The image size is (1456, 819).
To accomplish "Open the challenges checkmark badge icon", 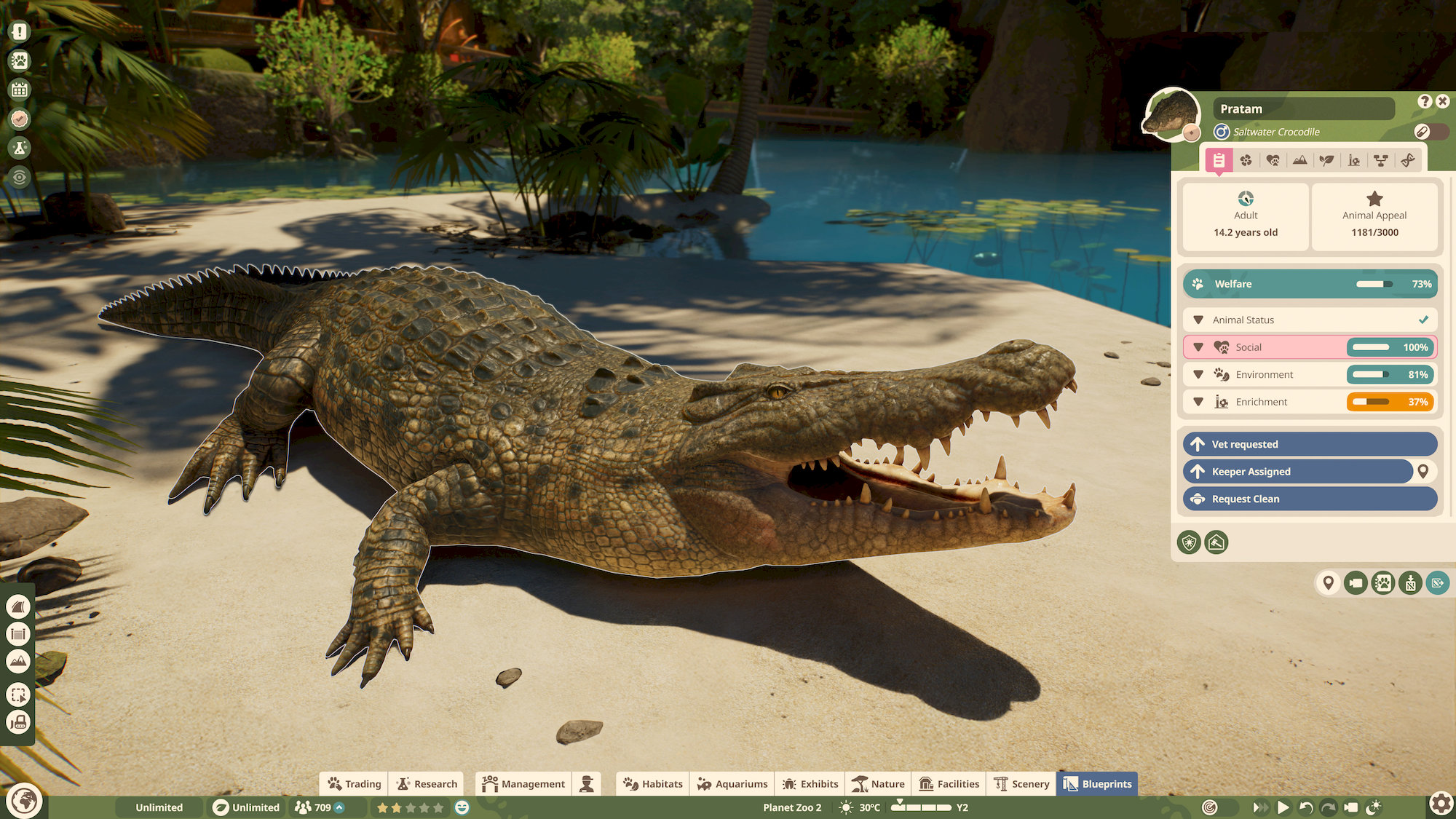I will click(20, 119).
